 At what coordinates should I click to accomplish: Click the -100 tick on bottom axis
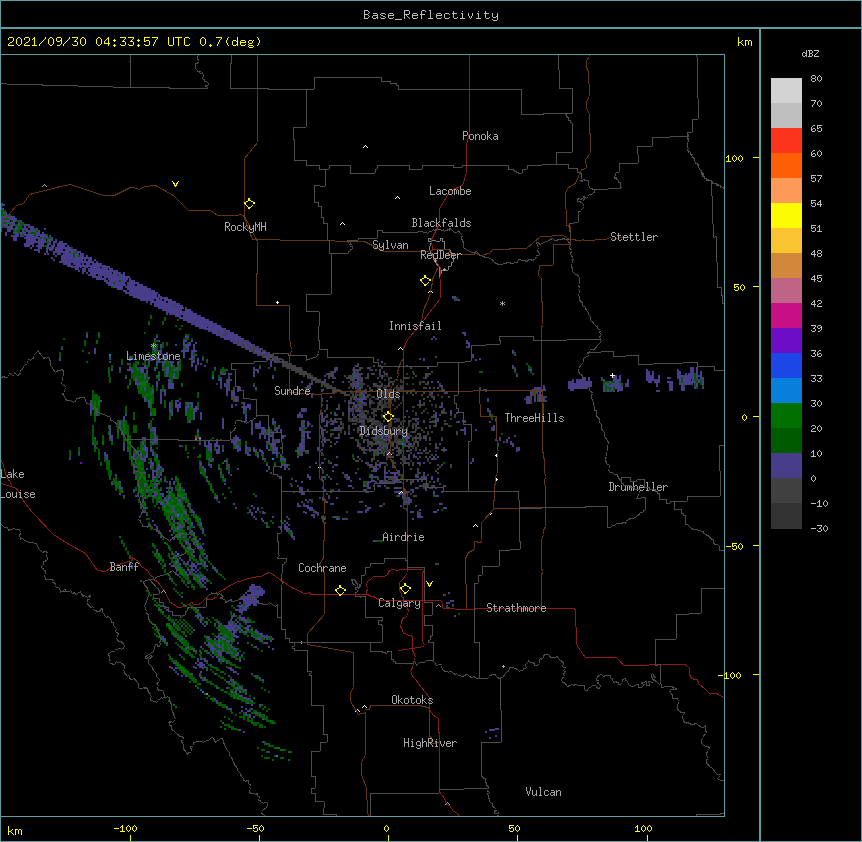pyautogui.click(x=125, y=828)
